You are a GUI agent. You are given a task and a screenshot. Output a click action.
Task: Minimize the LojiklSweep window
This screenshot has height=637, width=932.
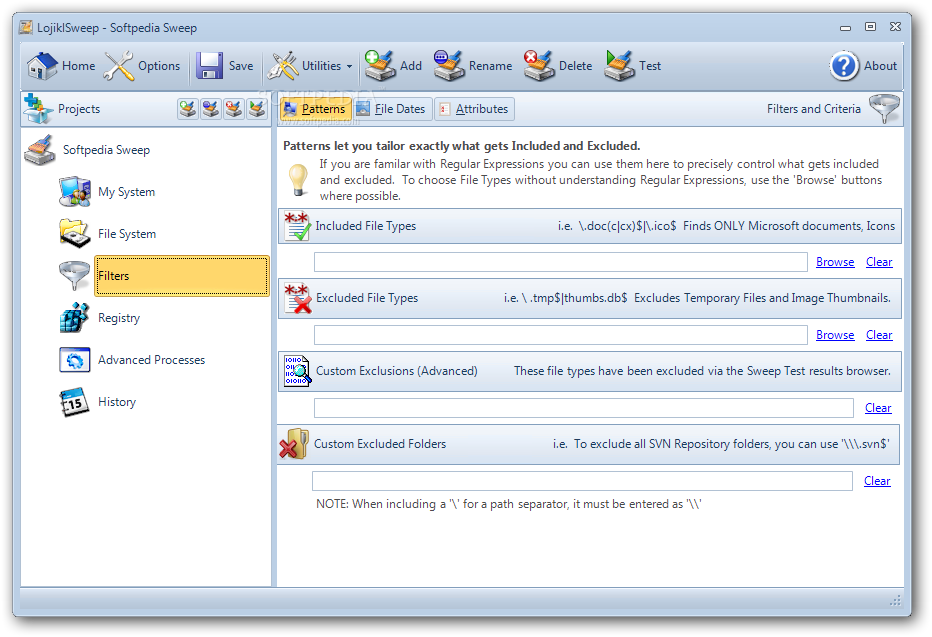[845, 27]
